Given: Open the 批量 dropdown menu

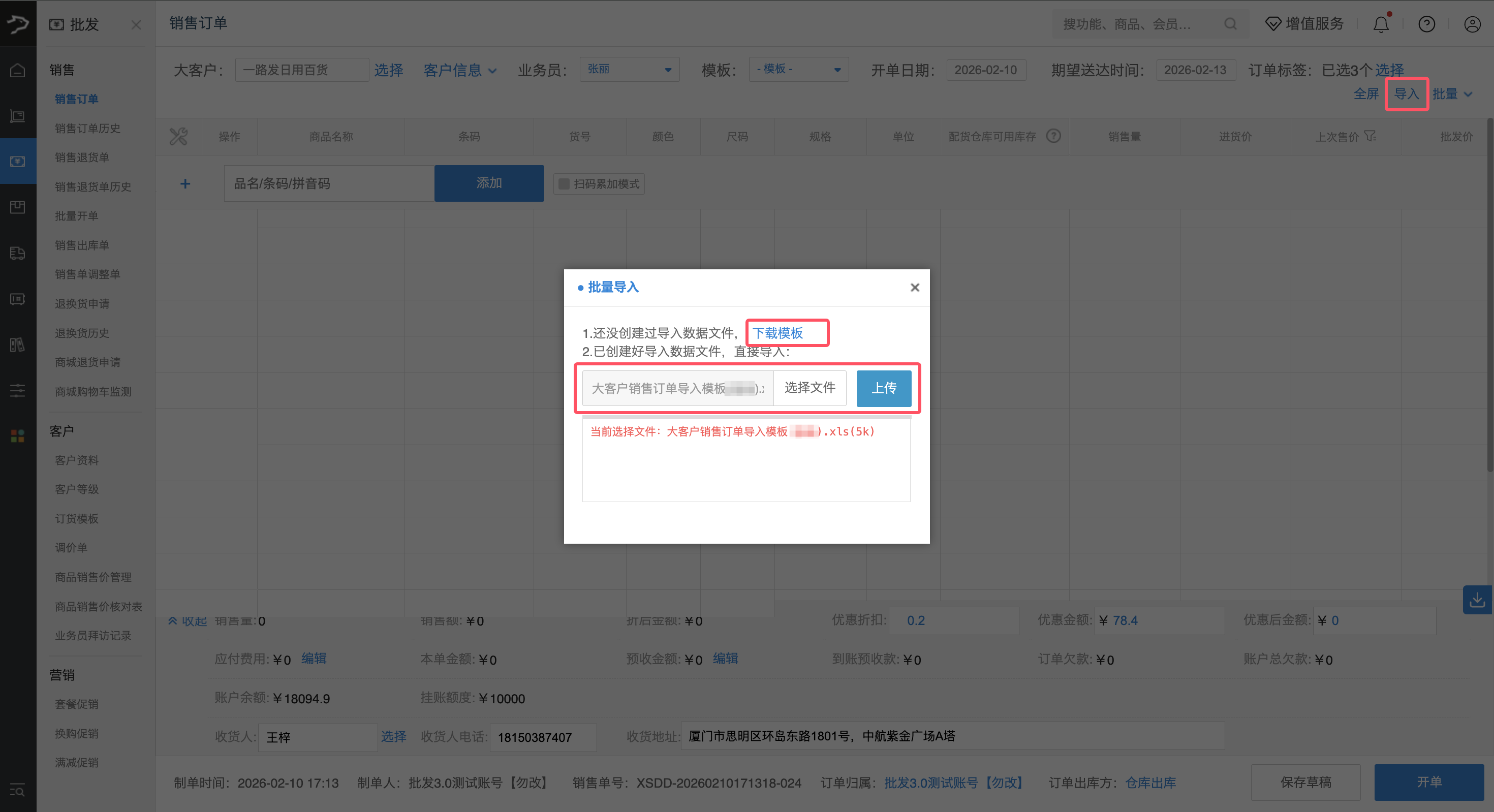Looking at the screenshot, I should pyautogui.click(x=1452, y=94).
